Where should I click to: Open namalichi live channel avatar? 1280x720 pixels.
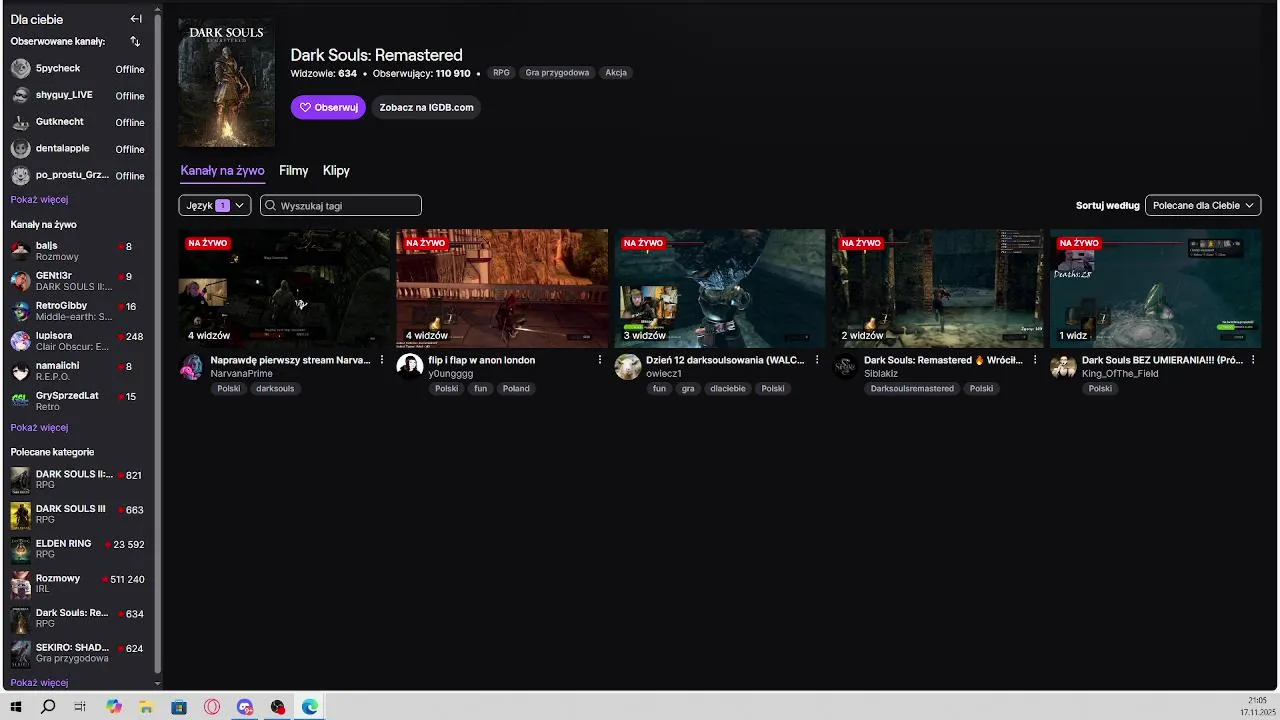click(20, 371)
